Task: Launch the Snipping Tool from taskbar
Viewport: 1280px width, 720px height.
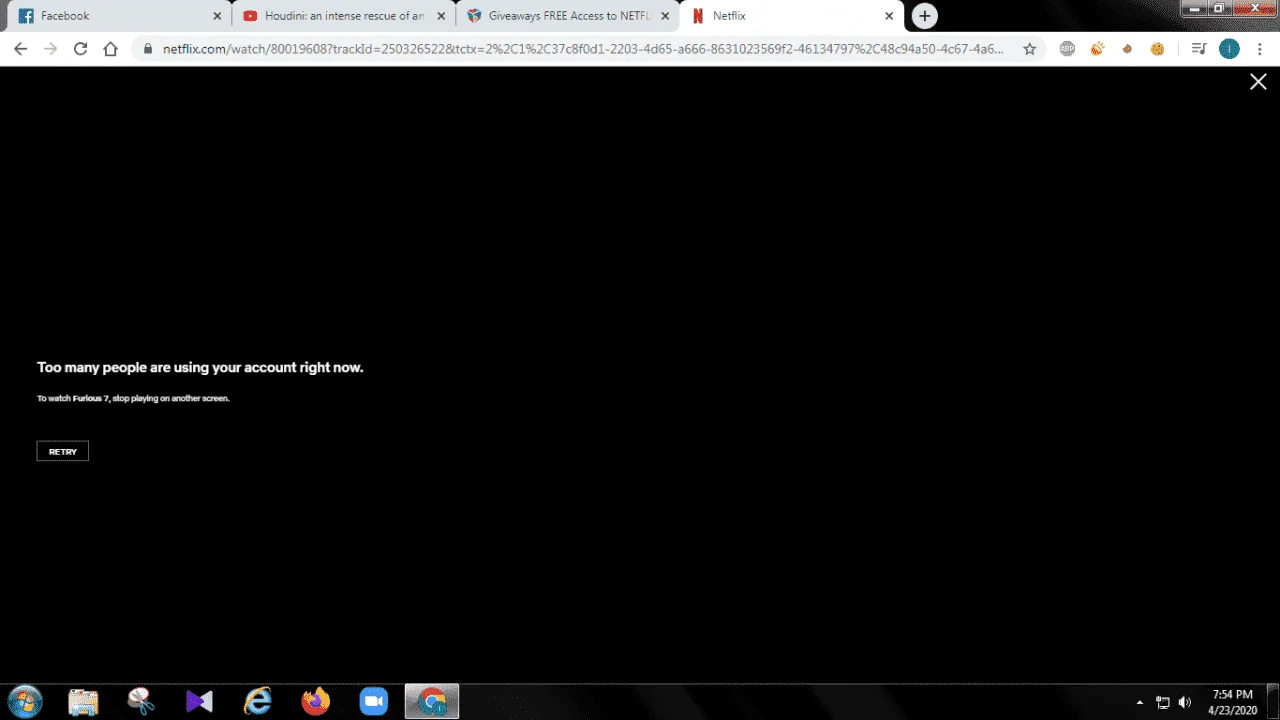Action: [x=141, y=702]
